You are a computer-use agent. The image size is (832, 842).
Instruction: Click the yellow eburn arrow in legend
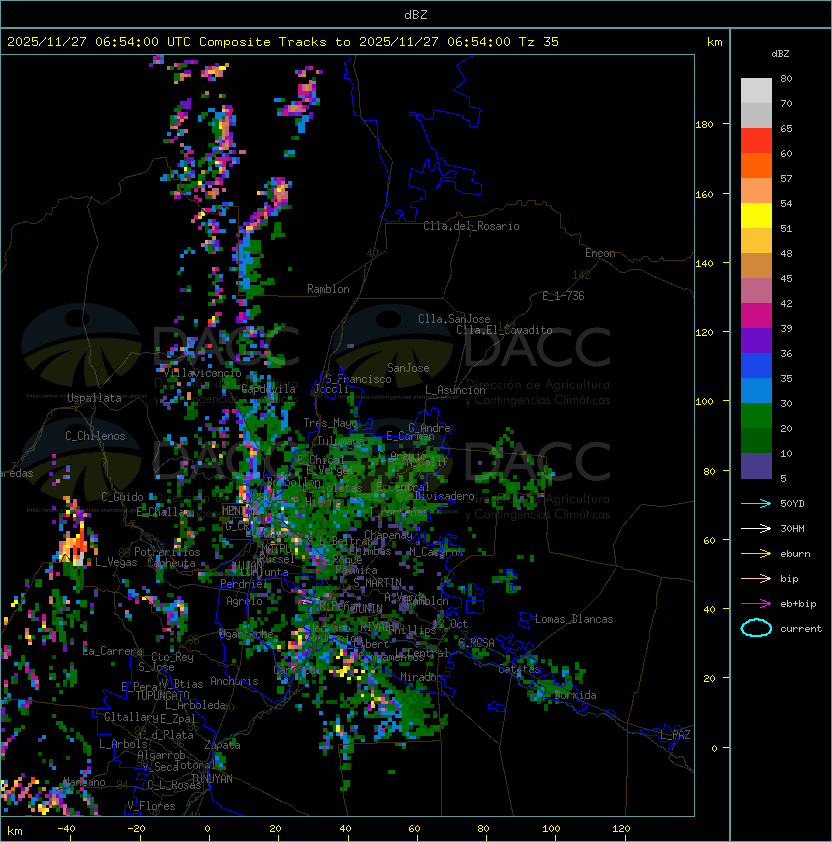click(x=756, y=554)
